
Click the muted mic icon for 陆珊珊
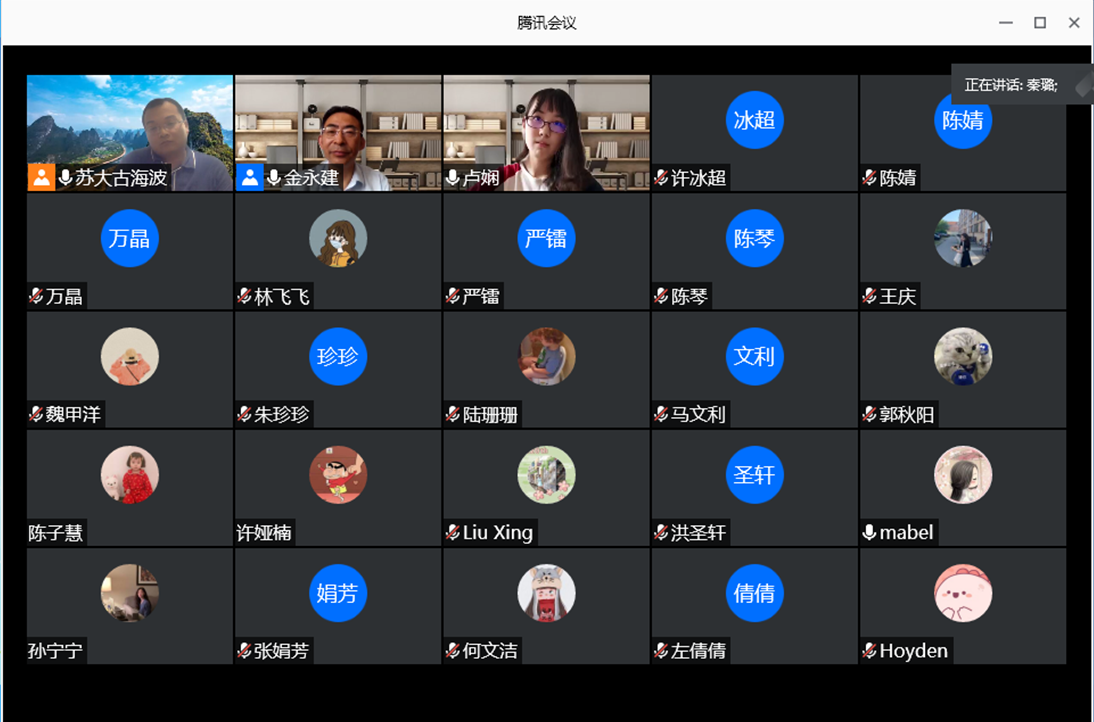pos(453,414)
